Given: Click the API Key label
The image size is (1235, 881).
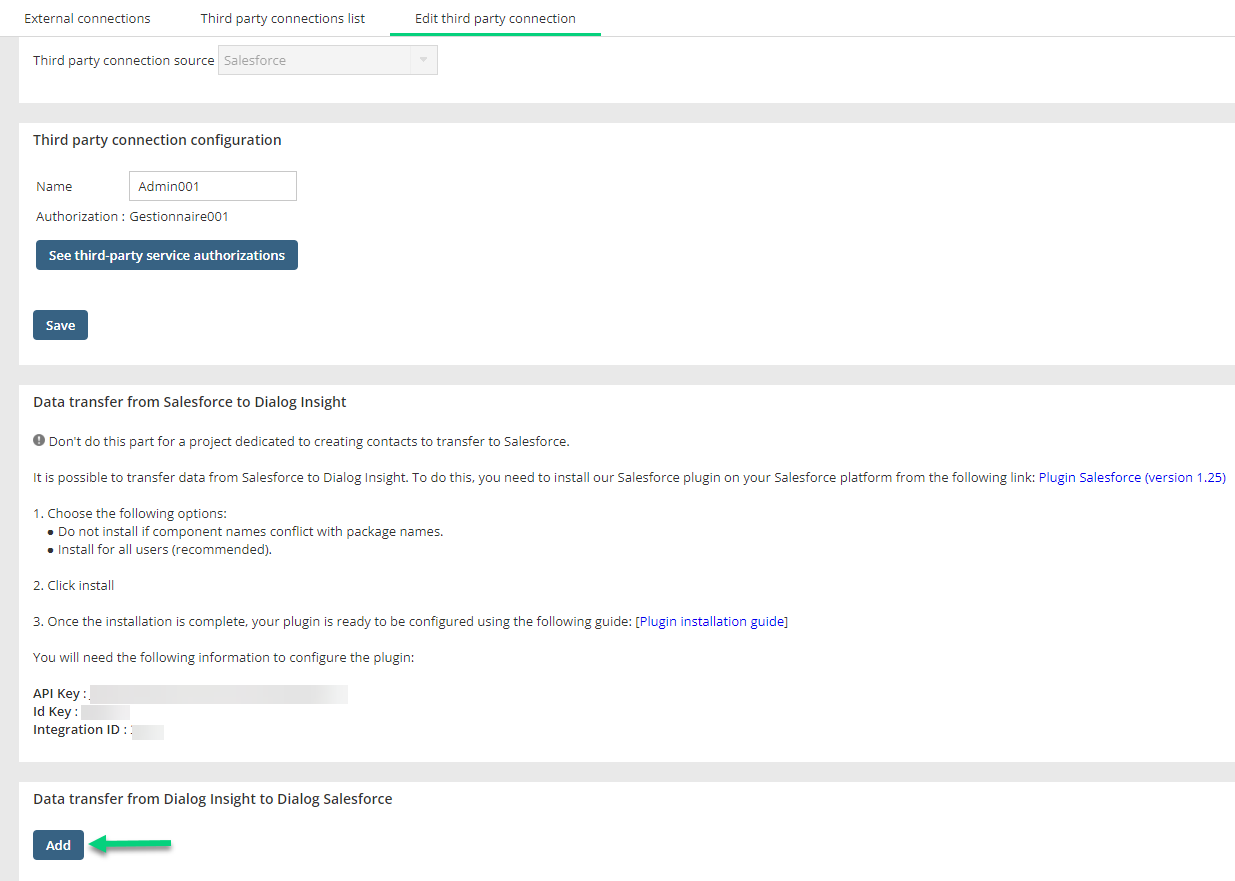Looking at the screenshot, I should click(x=59, y=694).
